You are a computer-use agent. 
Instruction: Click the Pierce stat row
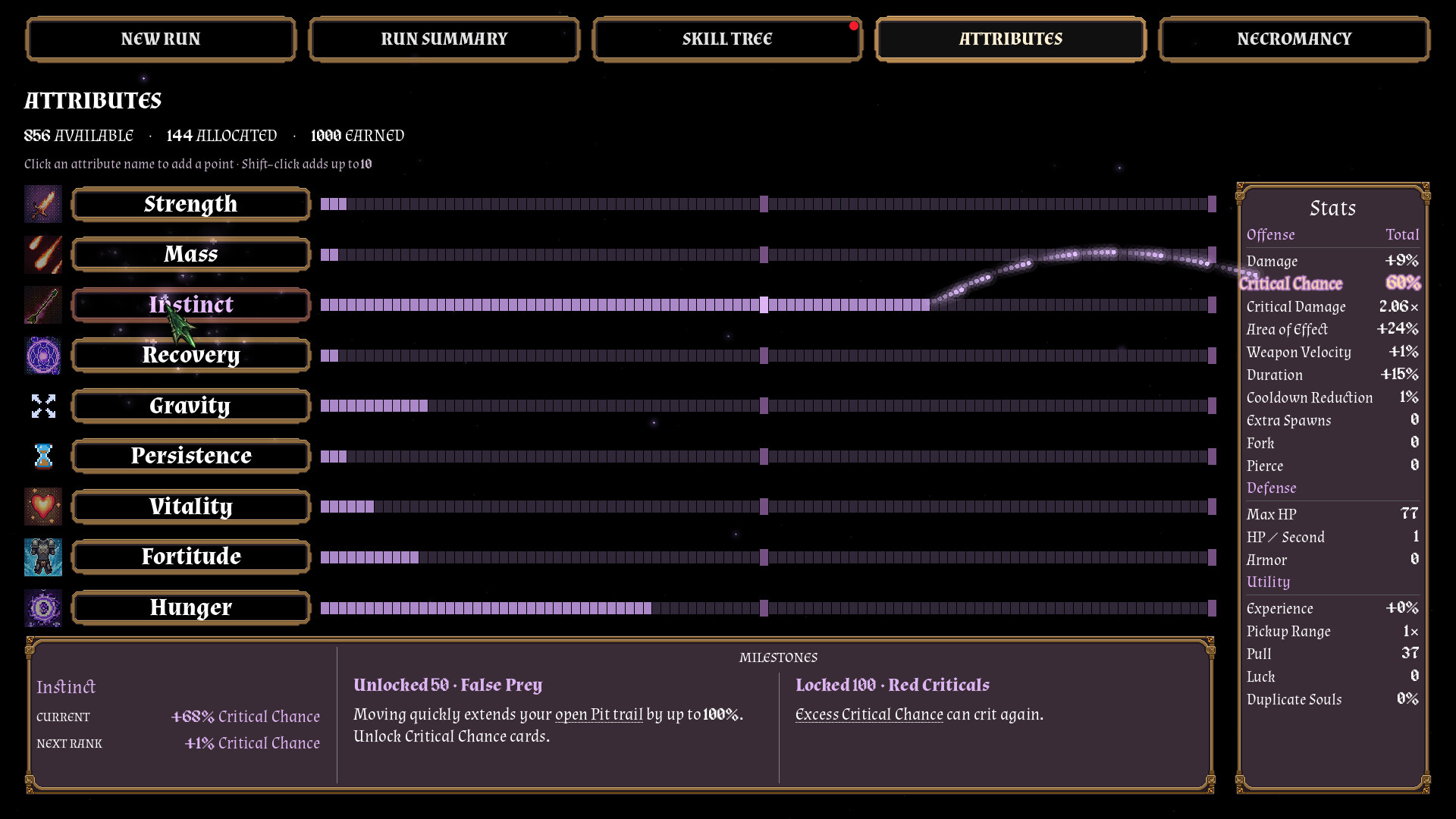[1332, 466]
